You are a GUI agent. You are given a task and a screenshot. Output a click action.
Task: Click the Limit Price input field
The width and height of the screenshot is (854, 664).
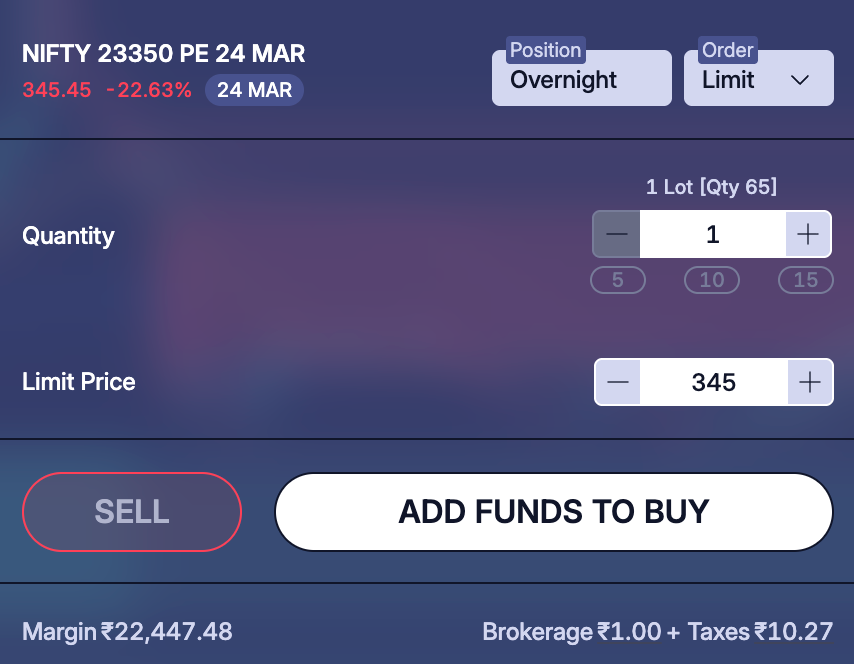(713, 382)
